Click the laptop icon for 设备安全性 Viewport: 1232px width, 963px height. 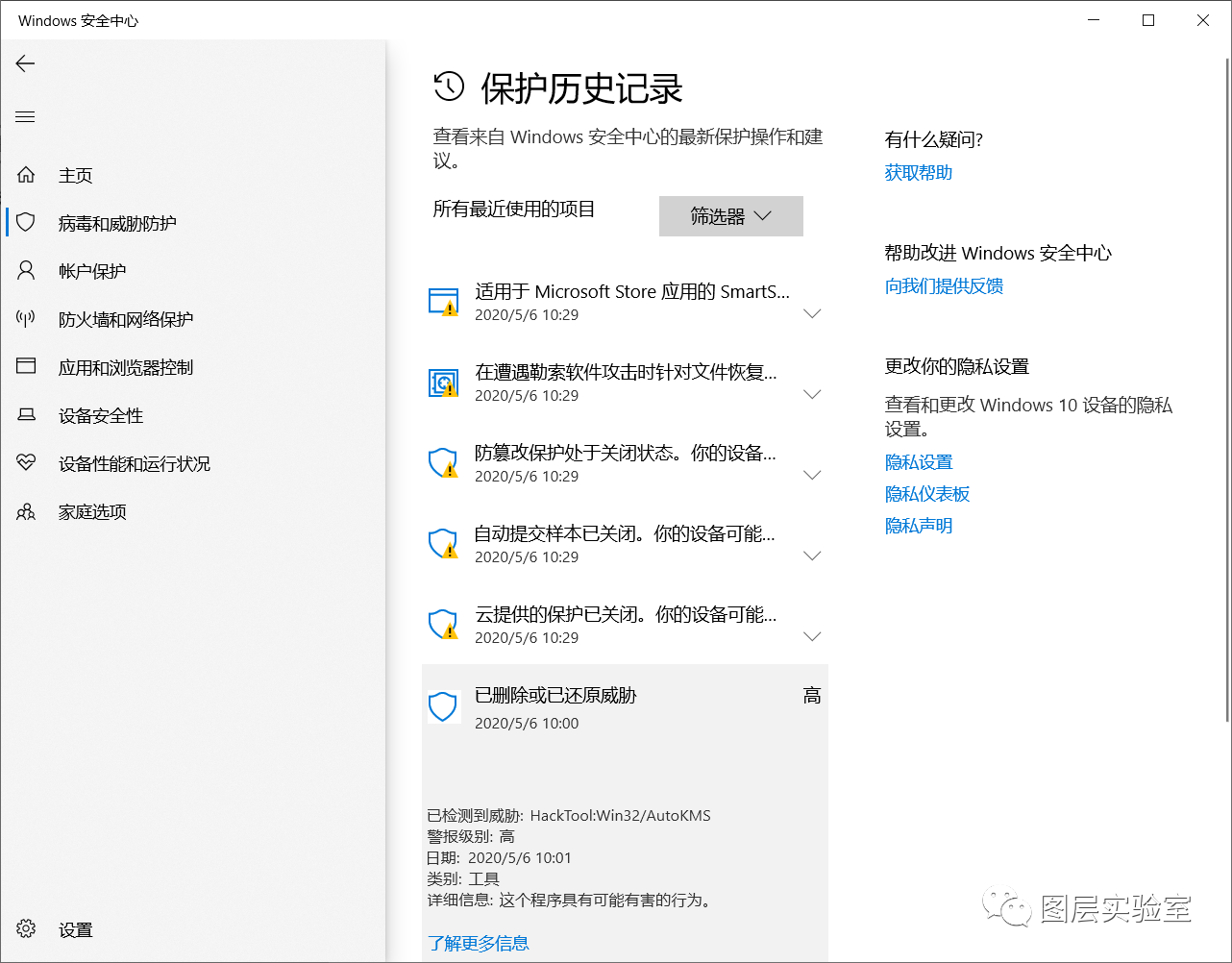(x=26, y=415)
